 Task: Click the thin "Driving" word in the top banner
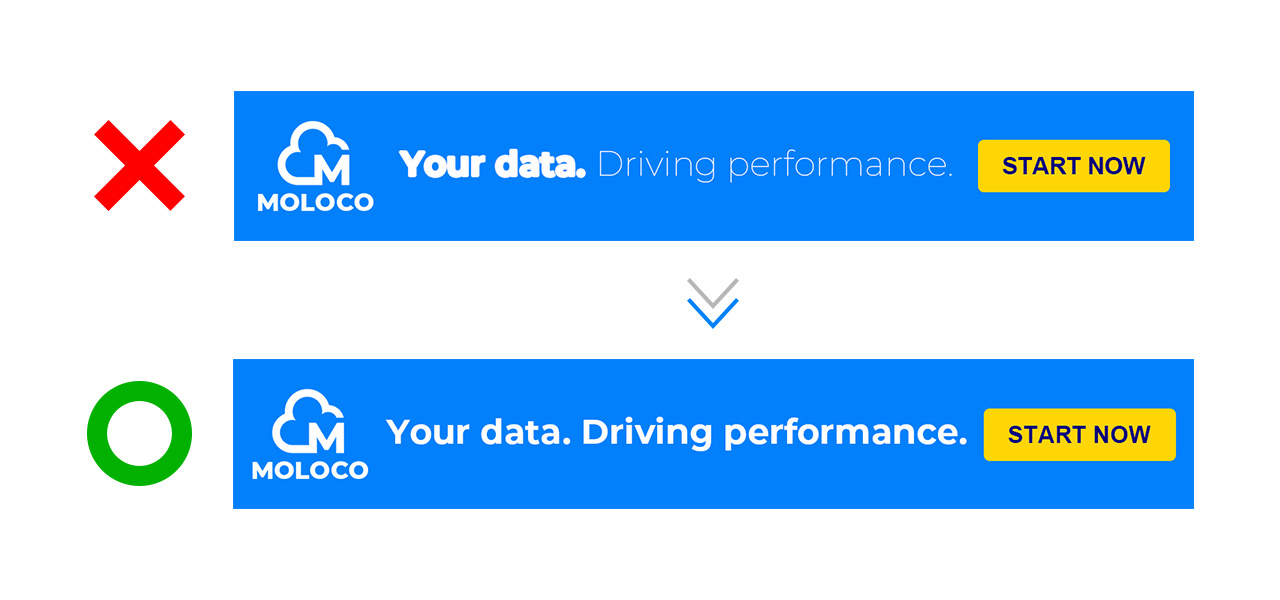tap(656, 166)
